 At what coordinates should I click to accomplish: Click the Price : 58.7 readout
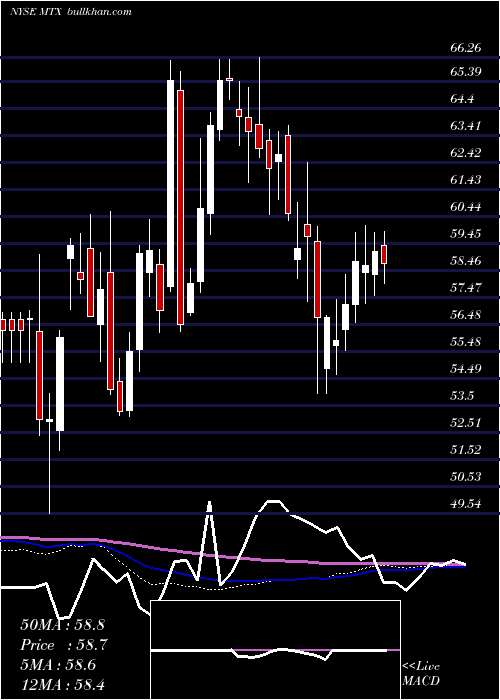point(64,645)
